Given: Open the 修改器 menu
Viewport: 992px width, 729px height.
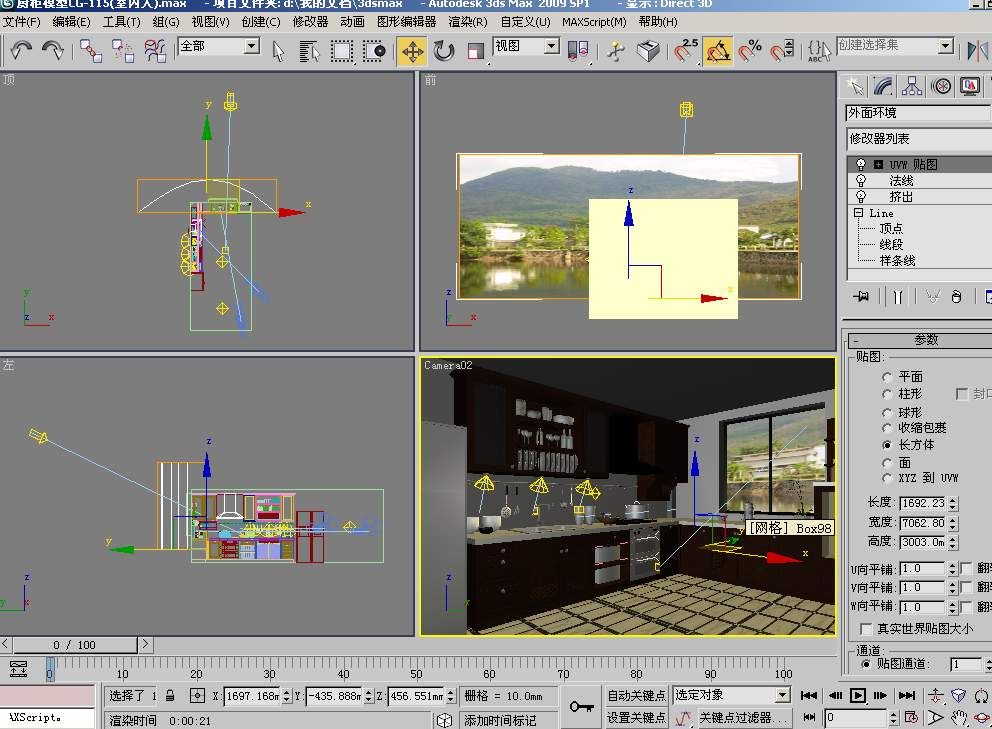Looking at the screenshot, I should pyautogui.click(x=310, y=22).
